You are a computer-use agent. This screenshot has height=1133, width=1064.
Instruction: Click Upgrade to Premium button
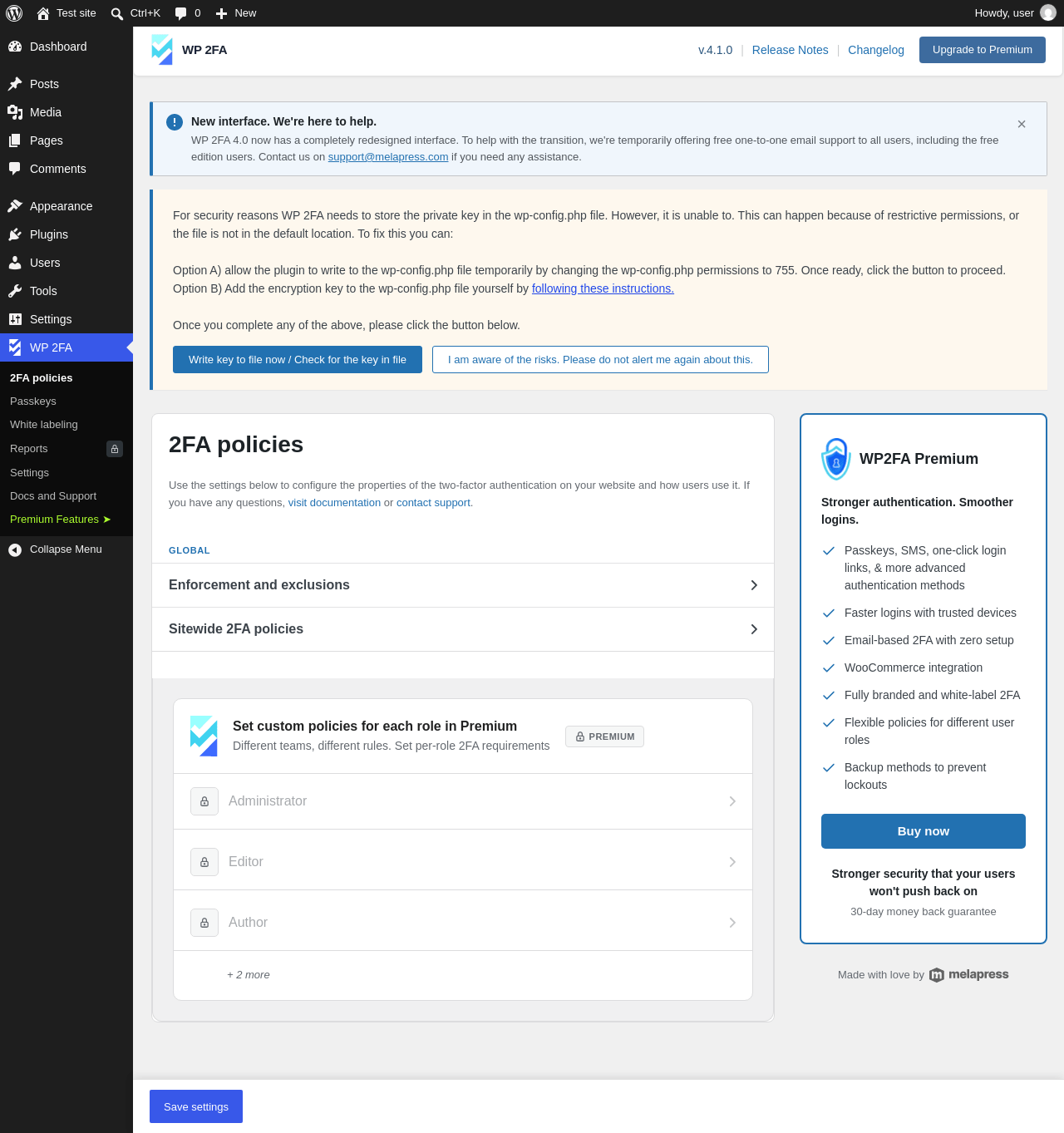983,50
